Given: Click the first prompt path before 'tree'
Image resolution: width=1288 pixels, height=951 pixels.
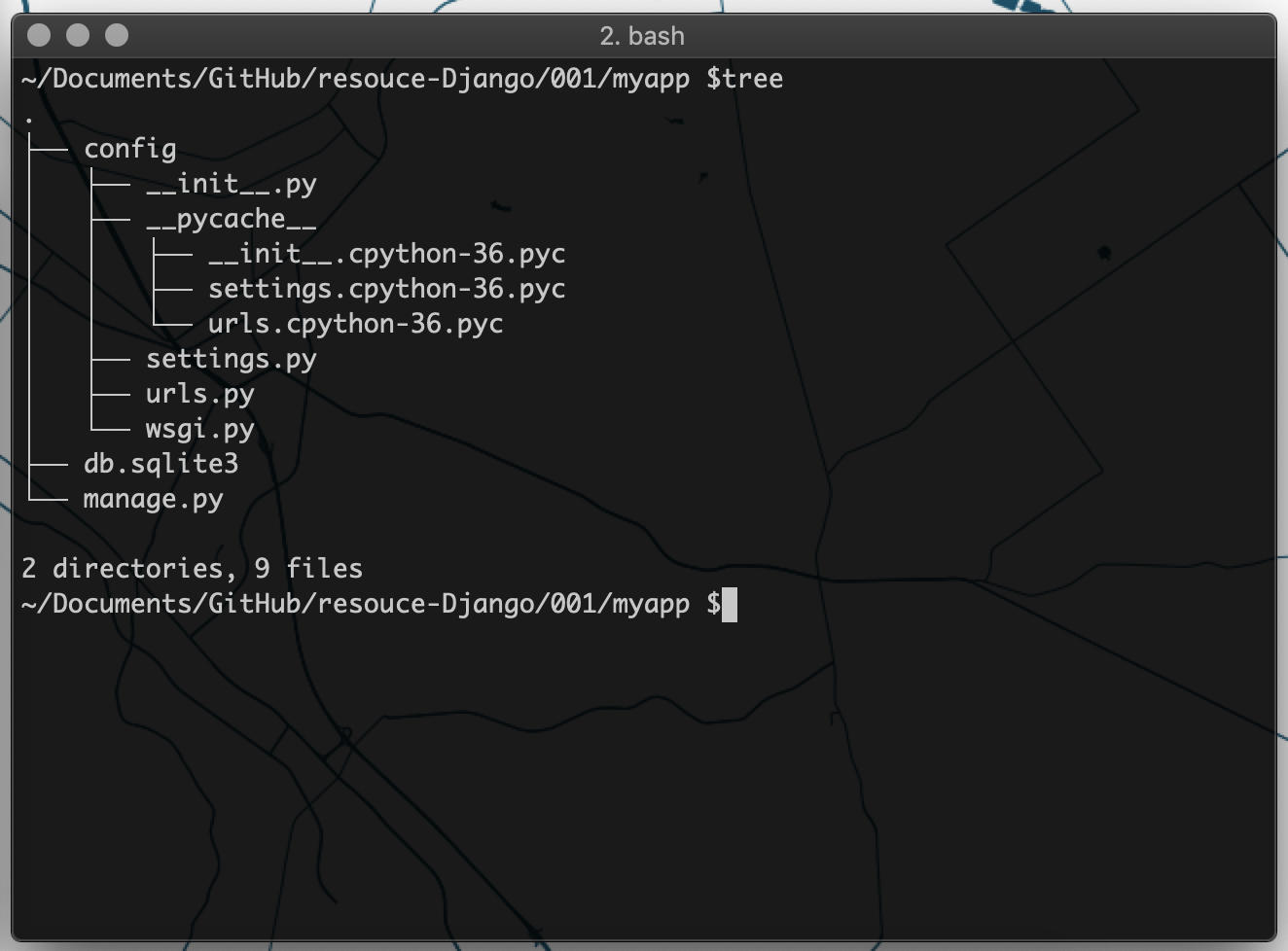Looking at the screenshot, I should pyautogui.click(x=355, y=79).
